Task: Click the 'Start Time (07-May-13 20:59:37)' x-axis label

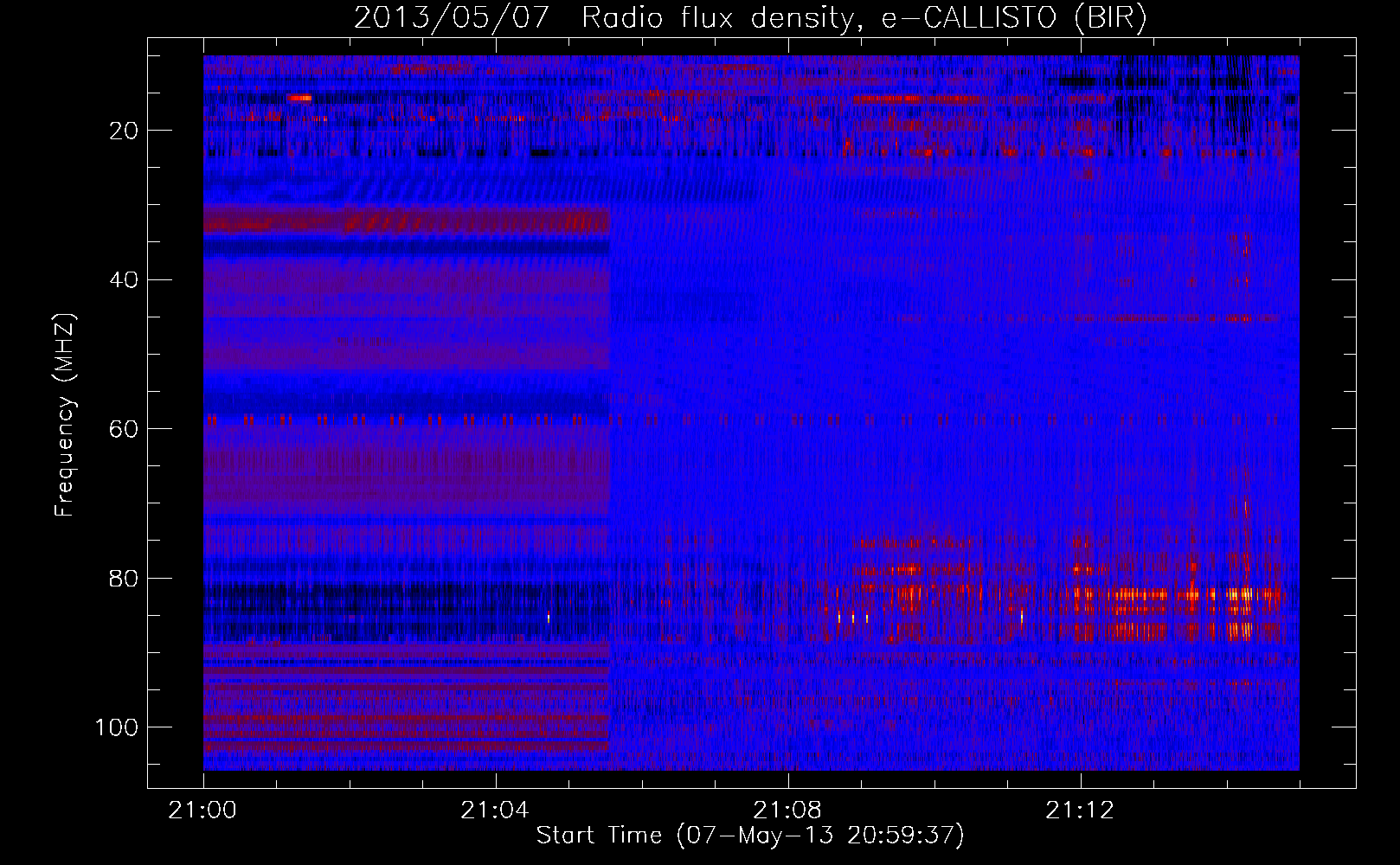Action: pos(750,836)
